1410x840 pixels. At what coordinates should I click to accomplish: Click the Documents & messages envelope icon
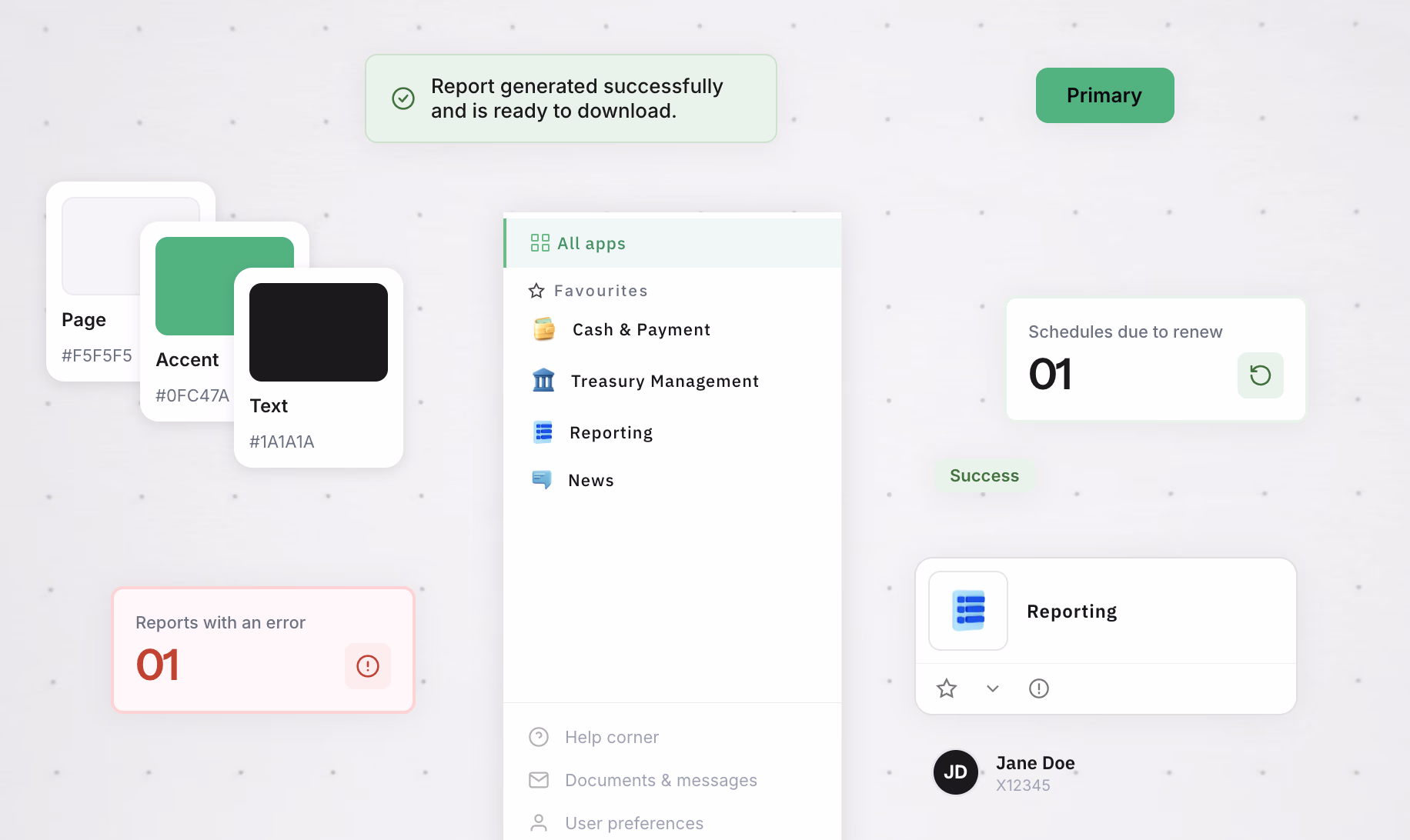[x=539, y=780]
